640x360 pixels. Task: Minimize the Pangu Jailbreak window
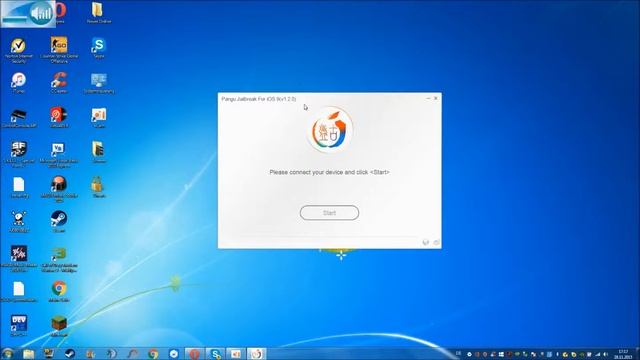pyautogui.click(x=428, y=98)
